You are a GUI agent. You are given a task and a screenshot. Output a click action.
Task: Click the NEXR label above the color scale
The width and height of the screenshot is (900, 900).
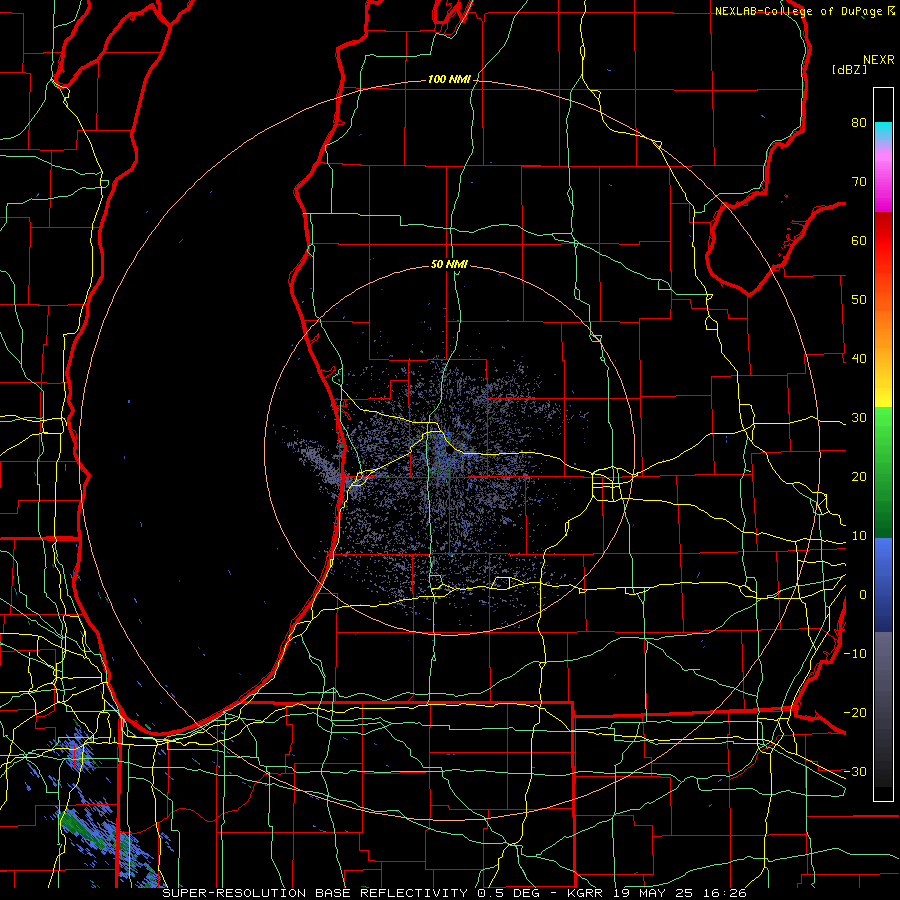coord(879,60)
